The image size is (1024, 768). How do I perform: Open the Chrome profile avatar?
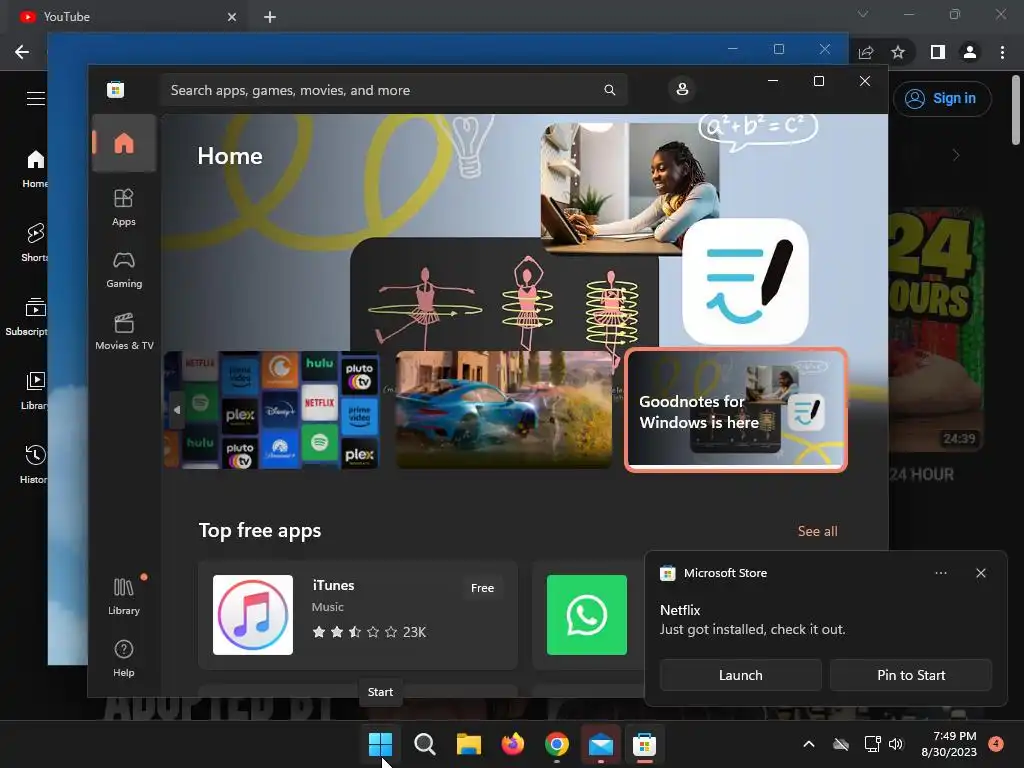pyautogui.click(x=970, y=52)
